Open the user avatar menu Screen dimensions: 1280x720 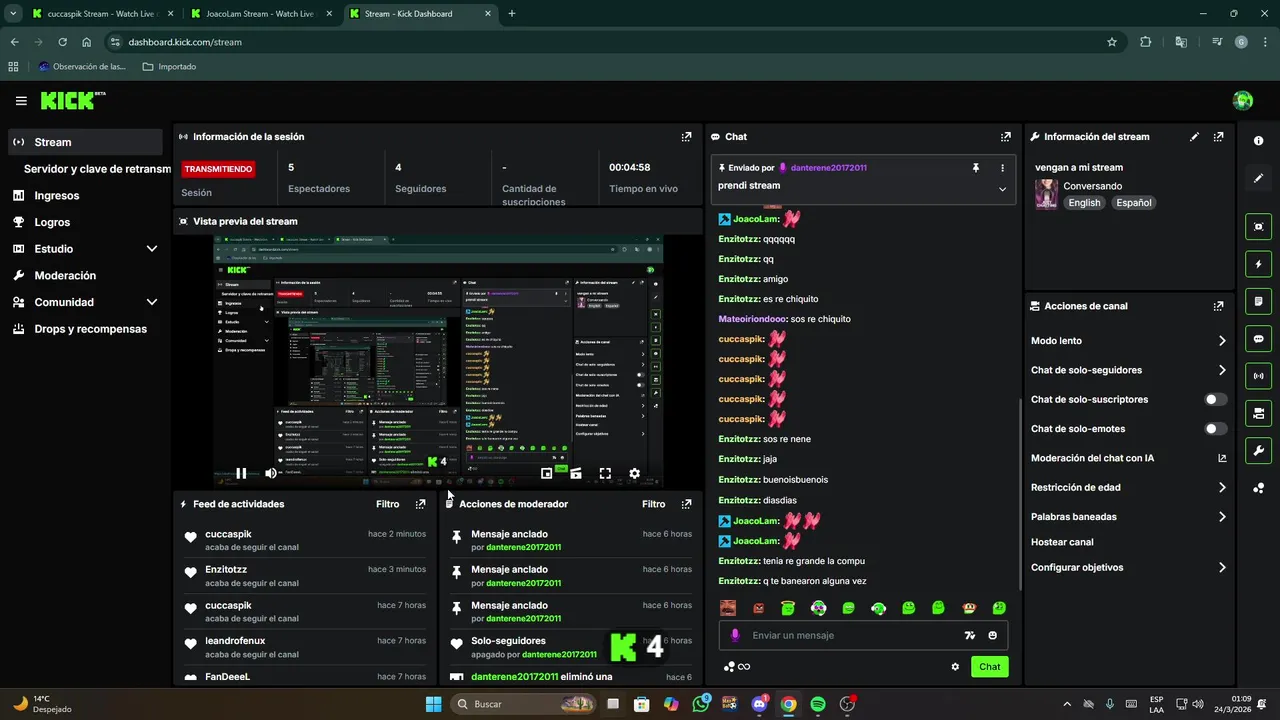tap(1243, 100)
